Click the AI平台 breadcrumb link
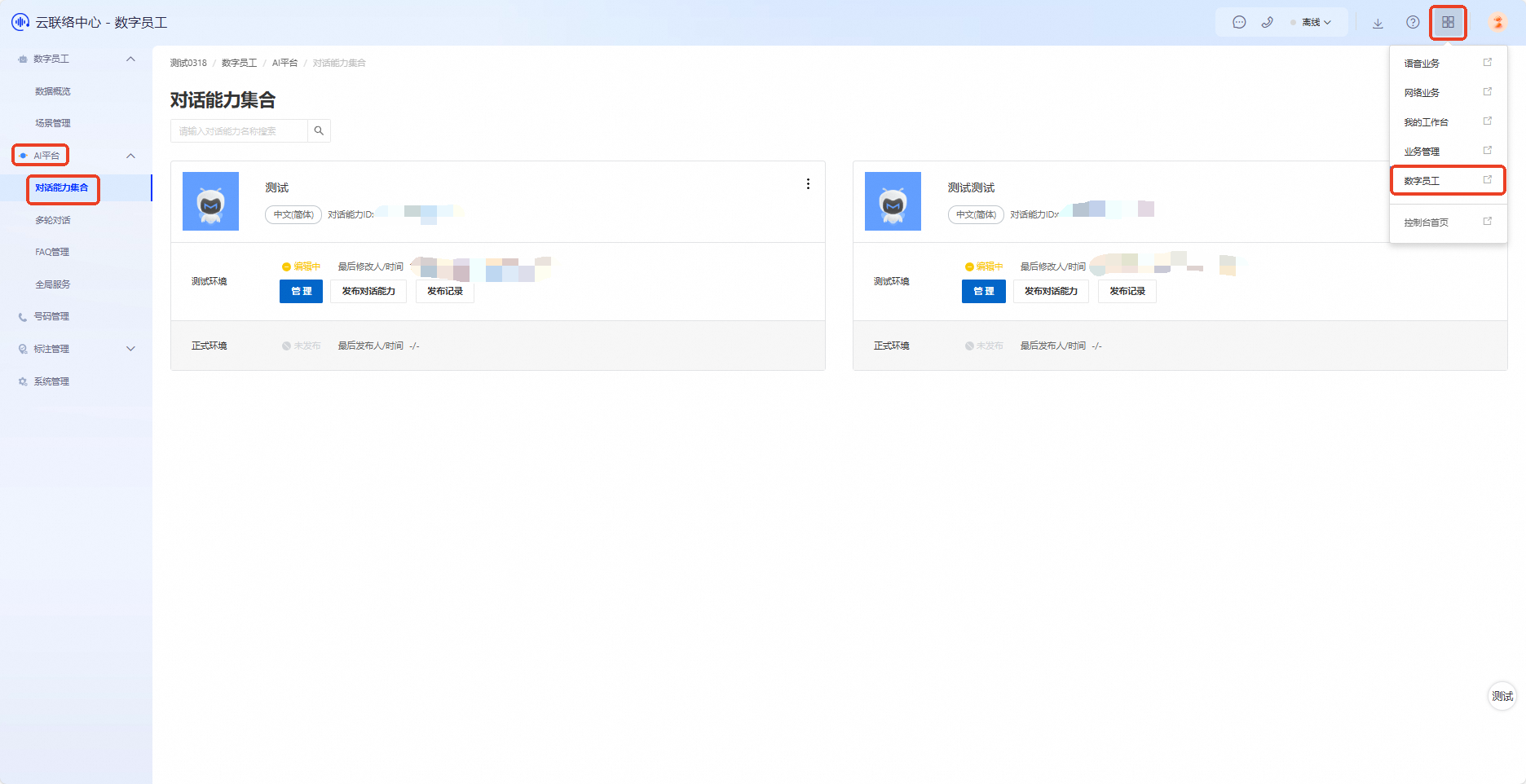 [284, 63]
